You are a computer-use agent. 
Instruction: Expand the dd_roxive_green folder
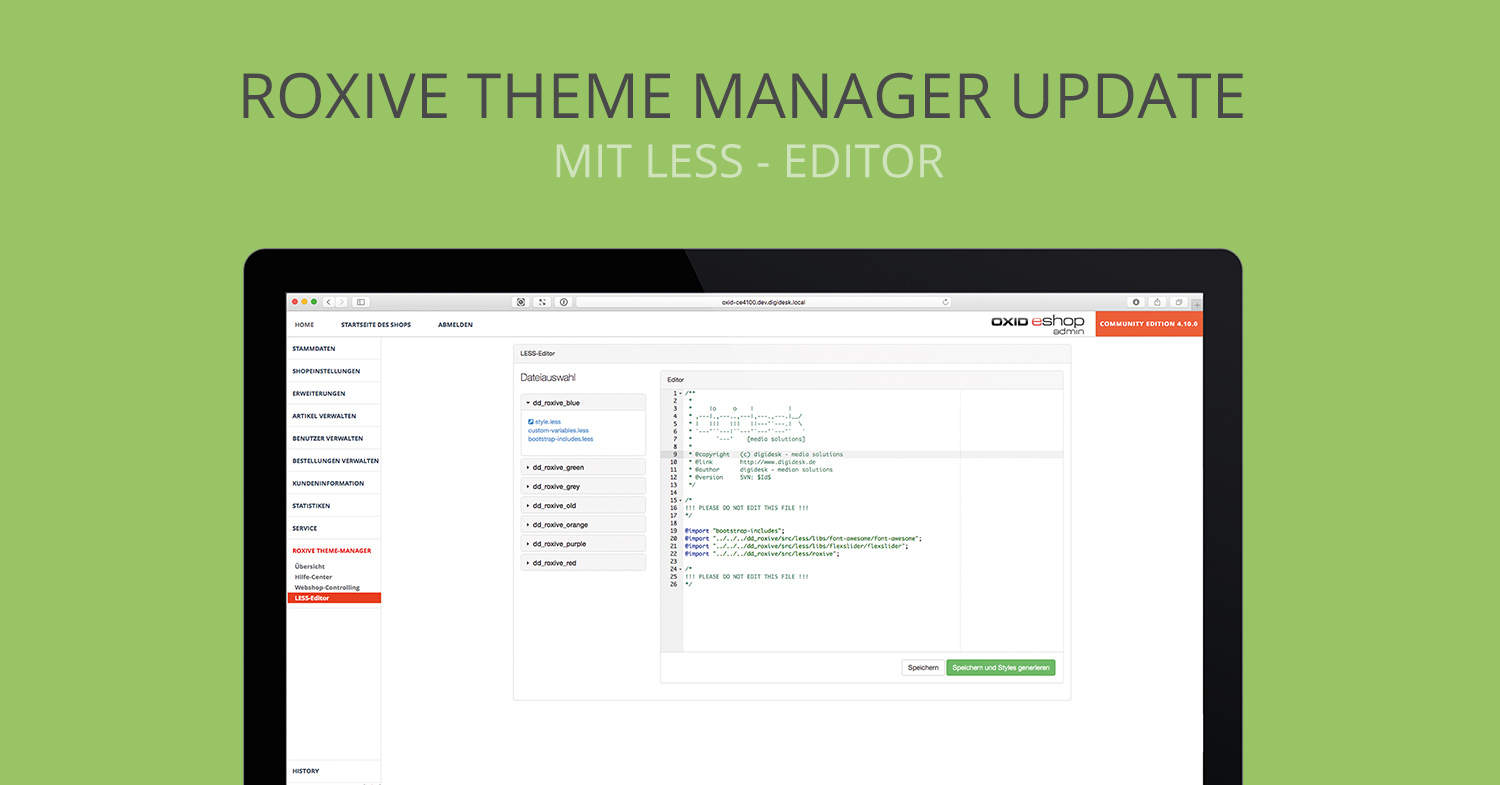tap(583, 467)
